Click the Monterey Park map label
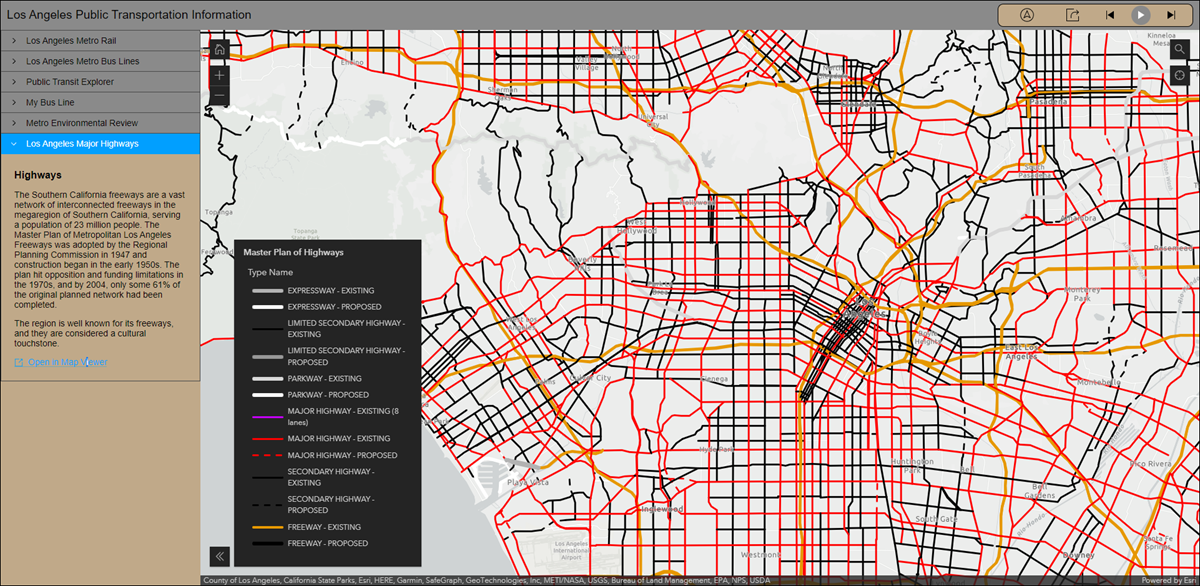The image size is (1200, 586). (1081, 294)
